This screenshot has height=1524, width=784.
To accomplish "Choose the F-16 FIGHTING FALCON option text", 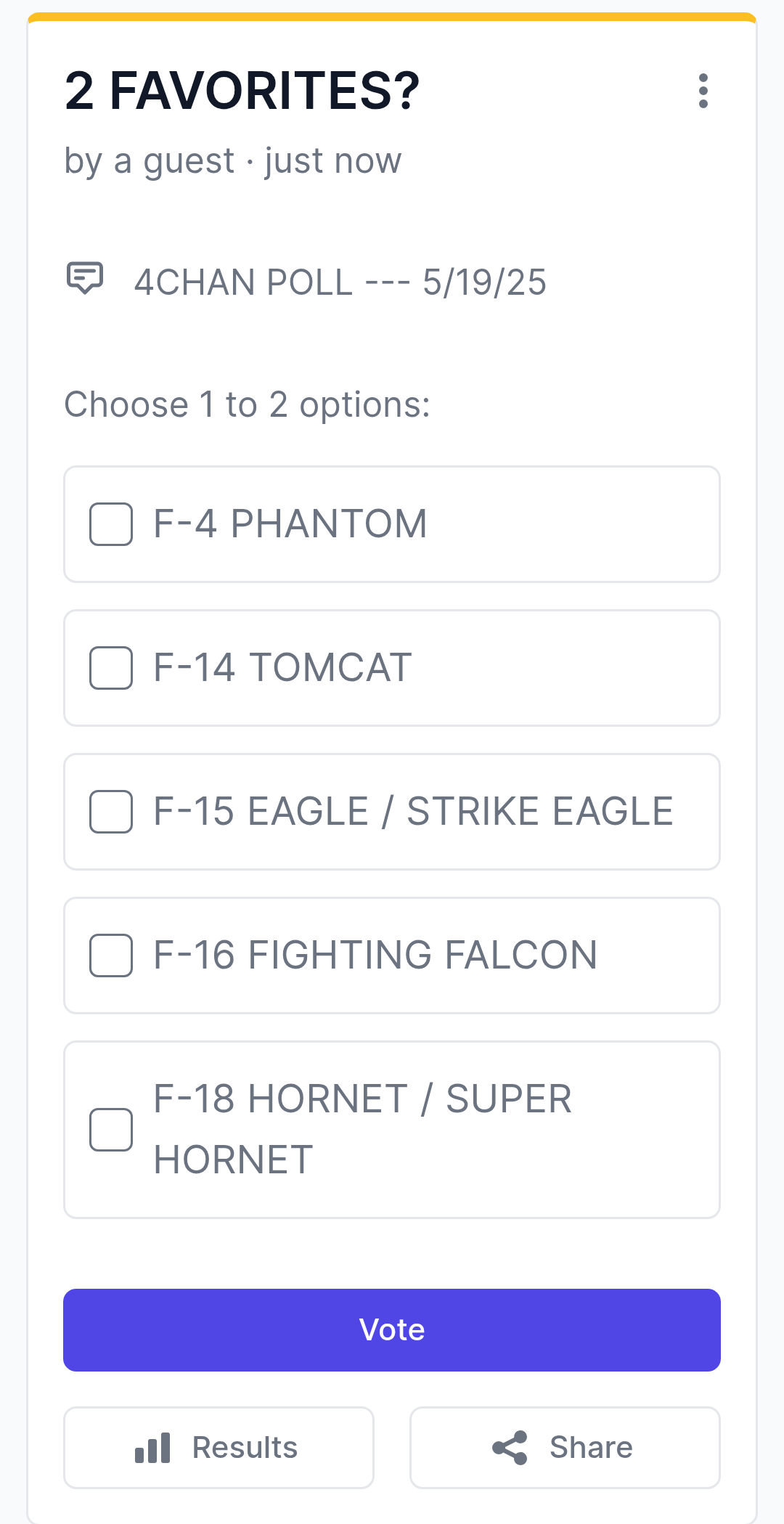I will pos(375,955).
